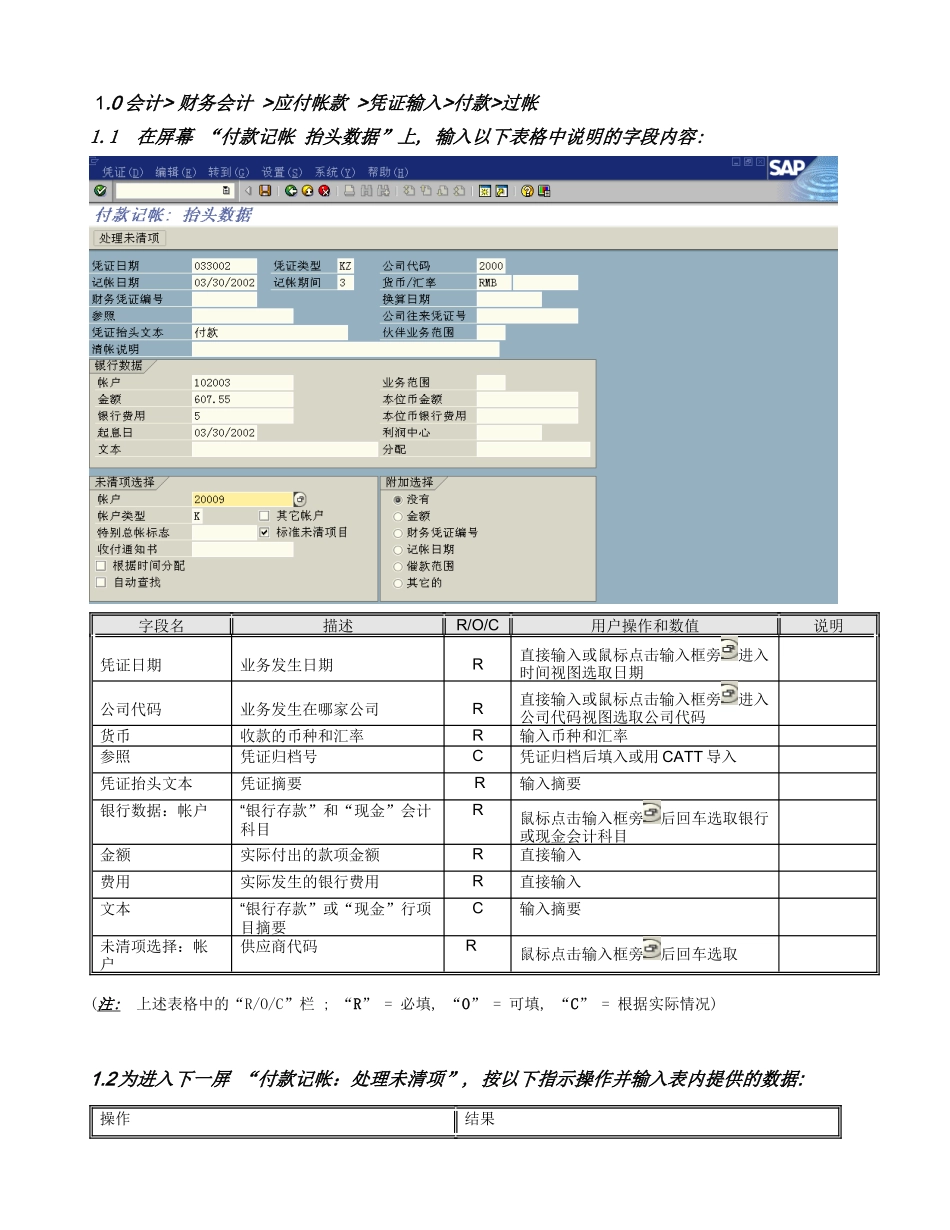
Task: Open the 编辑(E) menu
Action: (176, 172)
